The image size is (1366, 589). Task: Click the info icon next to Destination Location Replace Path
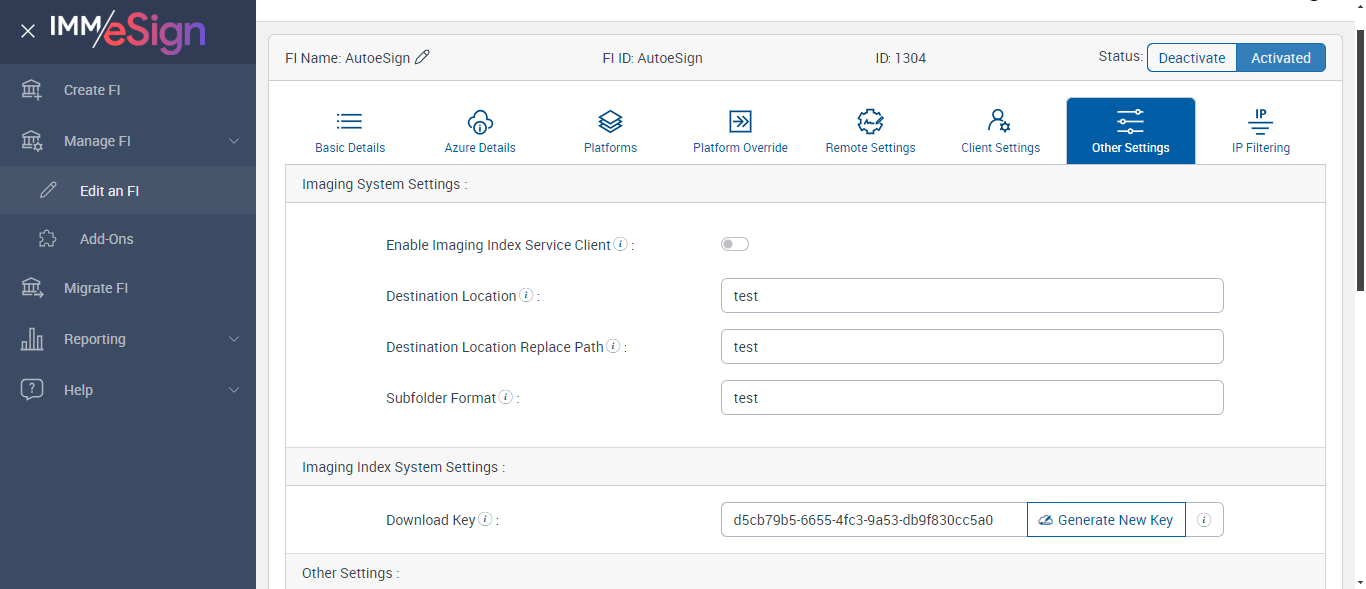613,347
